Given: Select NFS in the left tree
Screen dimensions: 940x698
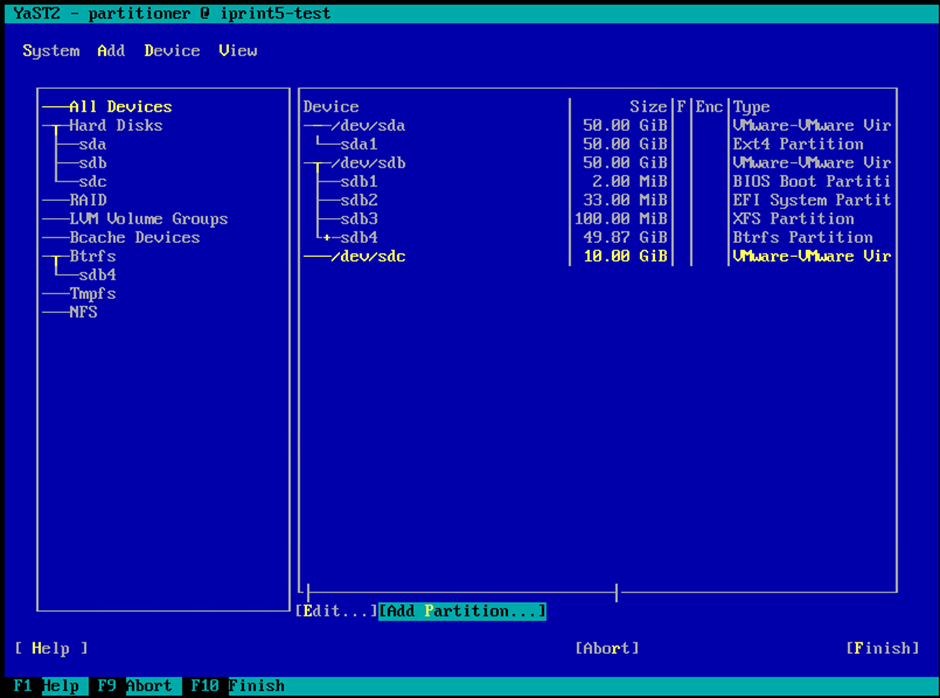Looking at the screenshot, I should point(83,313).
